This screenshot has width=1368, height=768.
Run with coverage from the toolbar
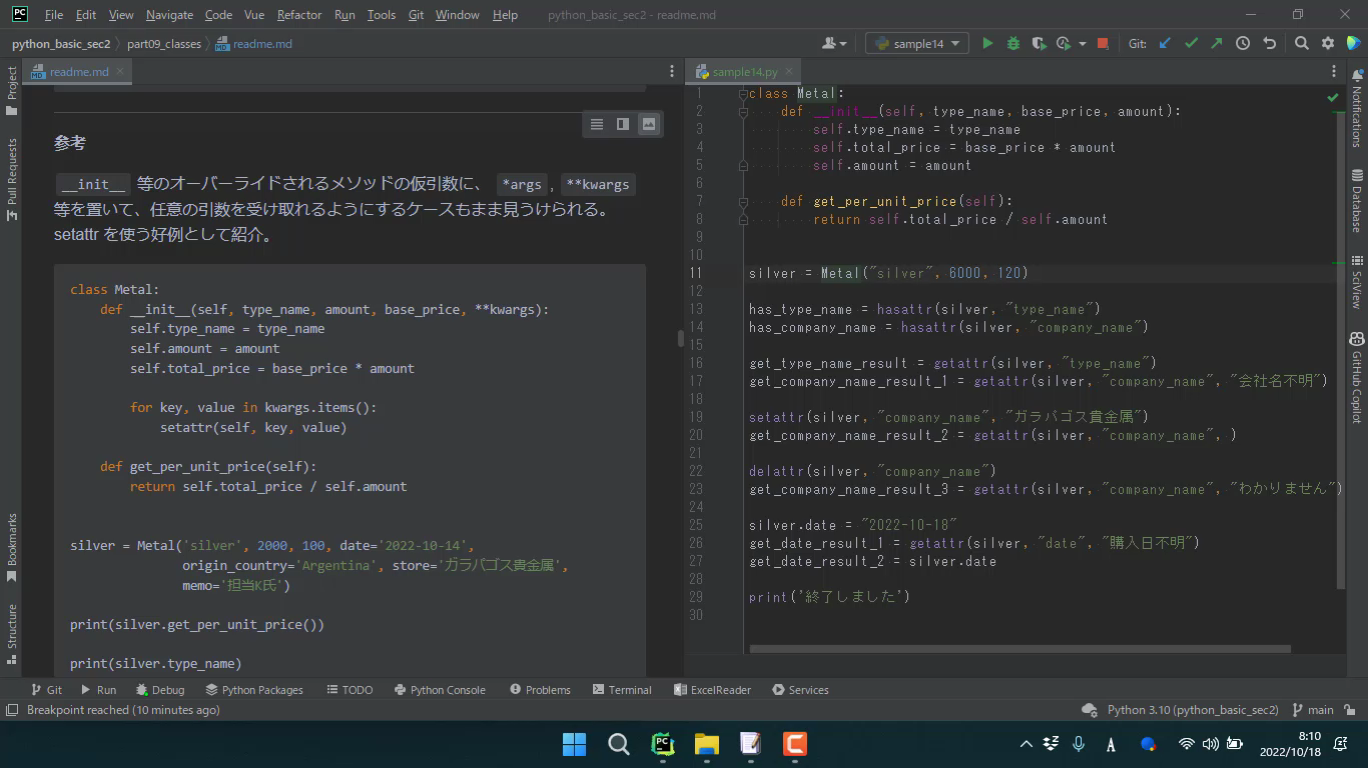1039,43
